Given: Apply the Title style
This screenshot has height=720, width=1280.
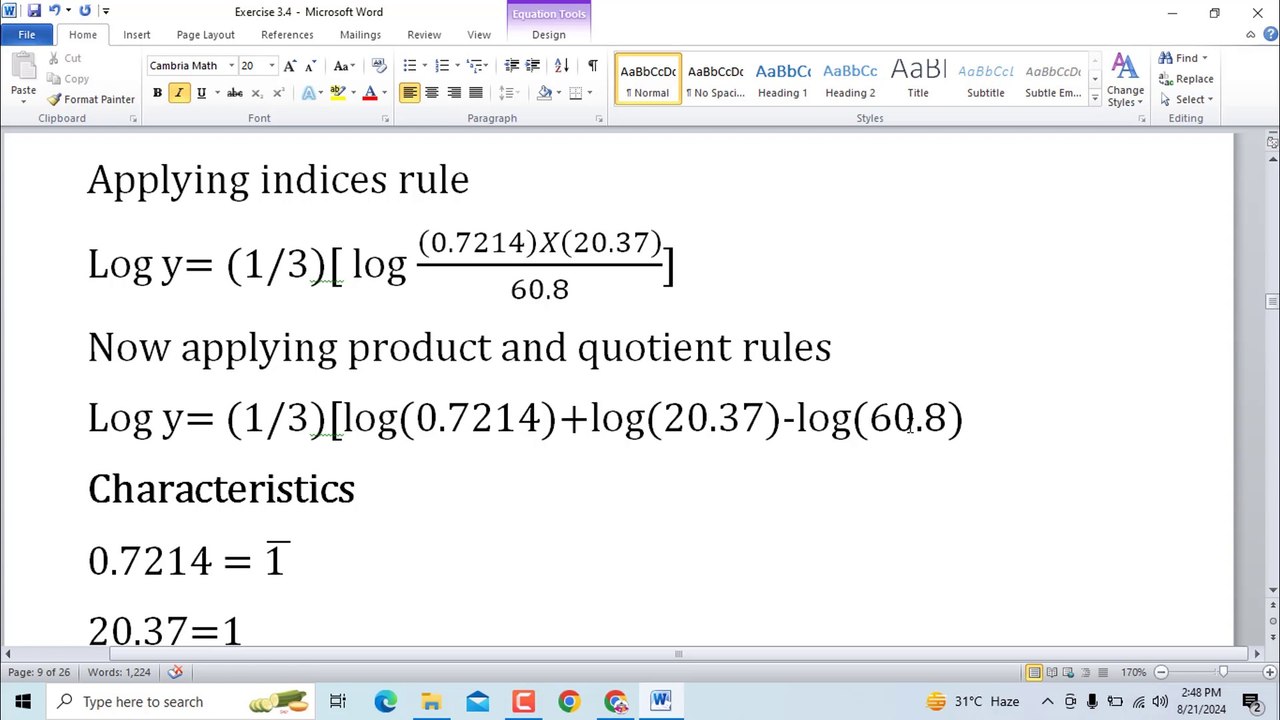Looking at the screenshot, I should pyautogui.click(x=918, y=80).
